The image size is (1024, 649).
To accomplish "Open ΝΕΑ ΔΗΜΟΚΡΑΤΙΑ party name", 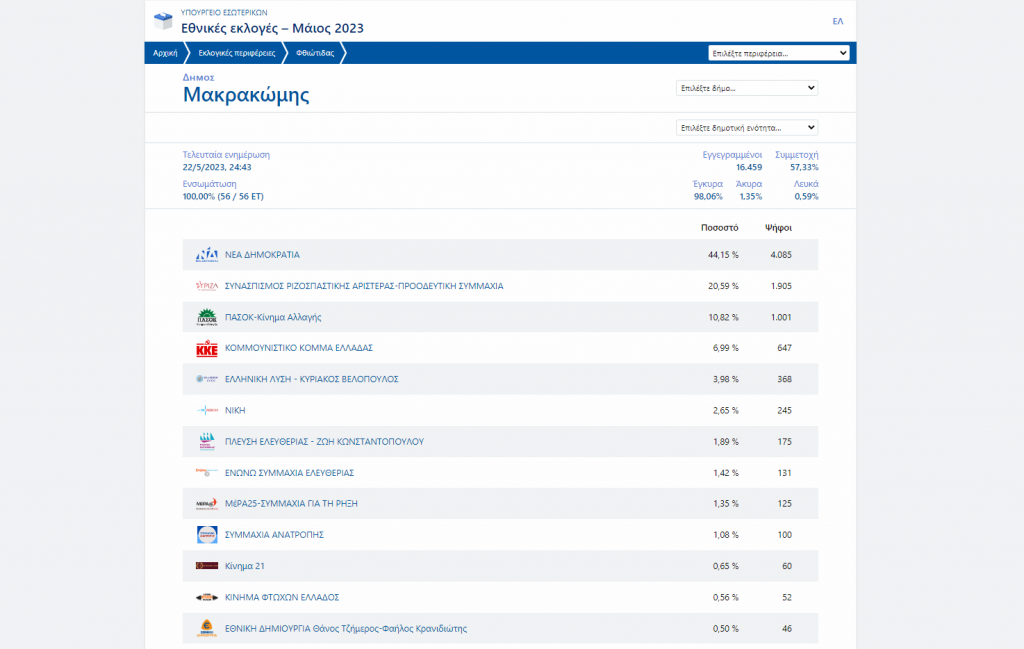I will 262,255.
